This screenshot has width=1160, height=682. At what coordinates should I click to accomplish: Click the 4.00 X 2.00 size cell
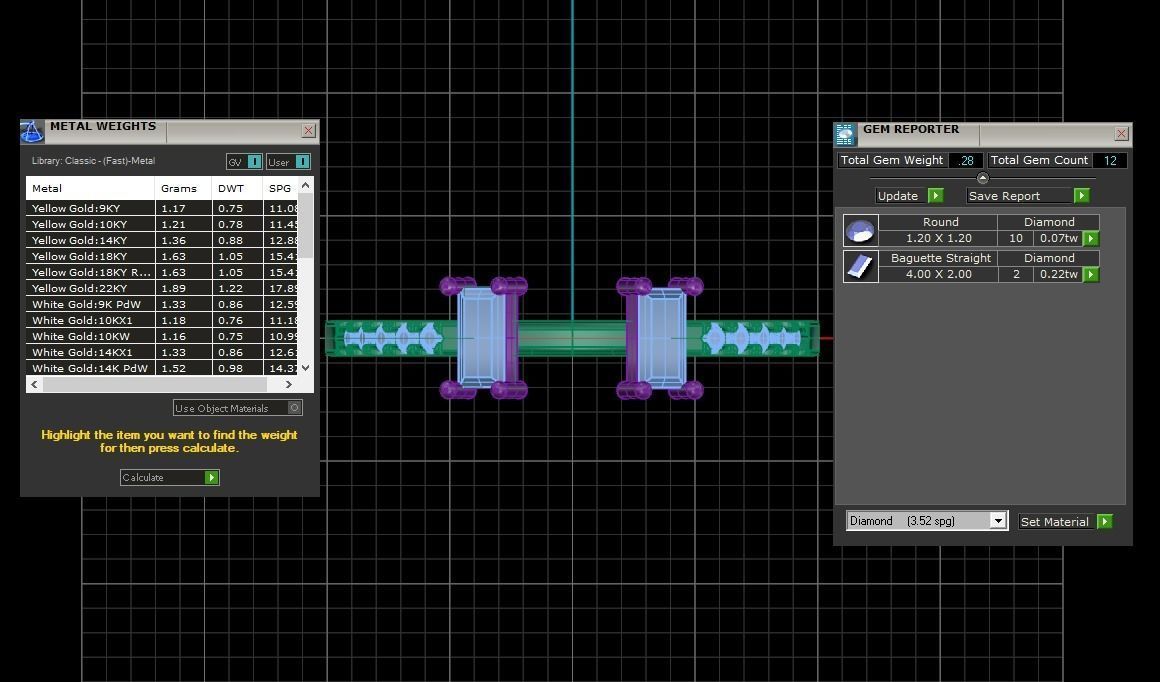pyautogui.click(x=939, y=274)
